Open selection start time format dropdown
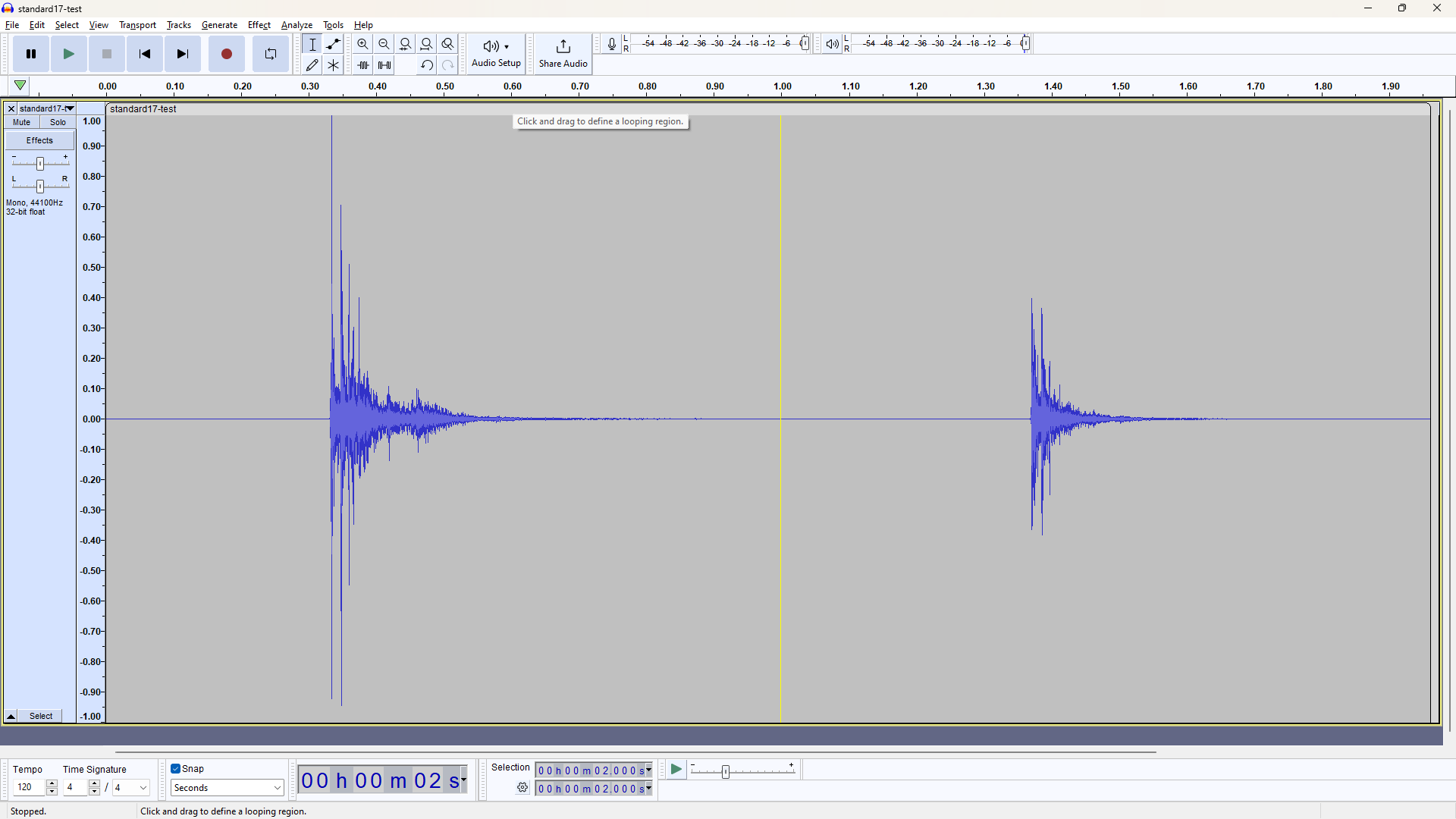This screenshot has width=1456, height=819. 649,770
